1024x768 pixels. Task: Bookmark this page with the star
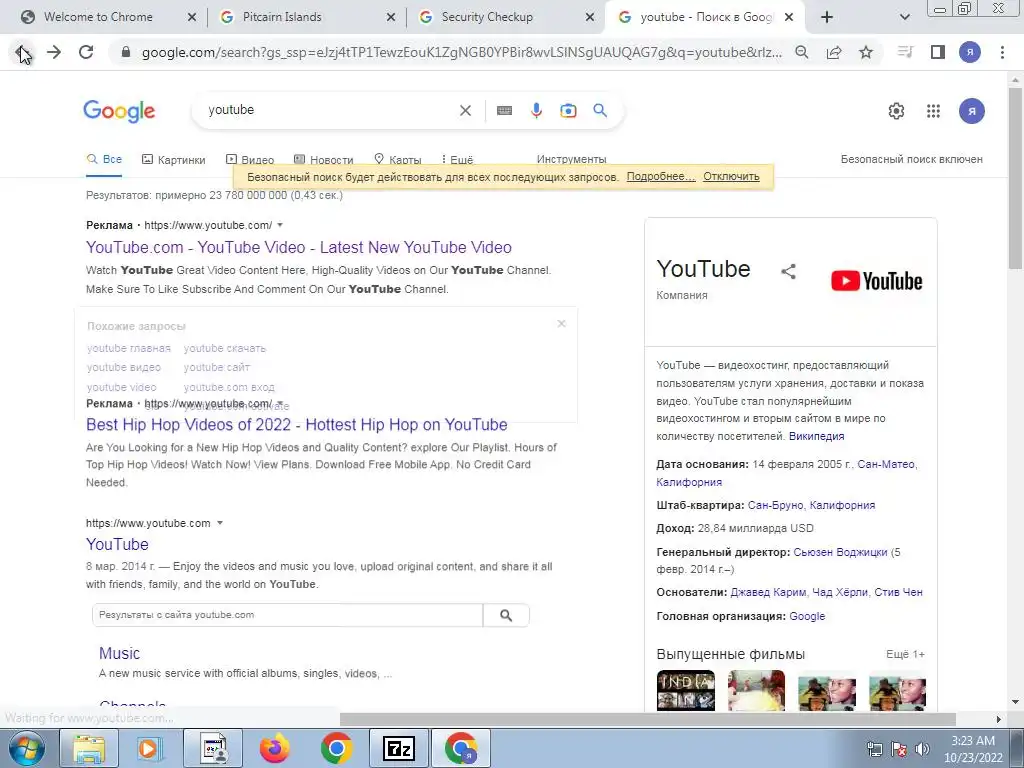tap(866, 52)
